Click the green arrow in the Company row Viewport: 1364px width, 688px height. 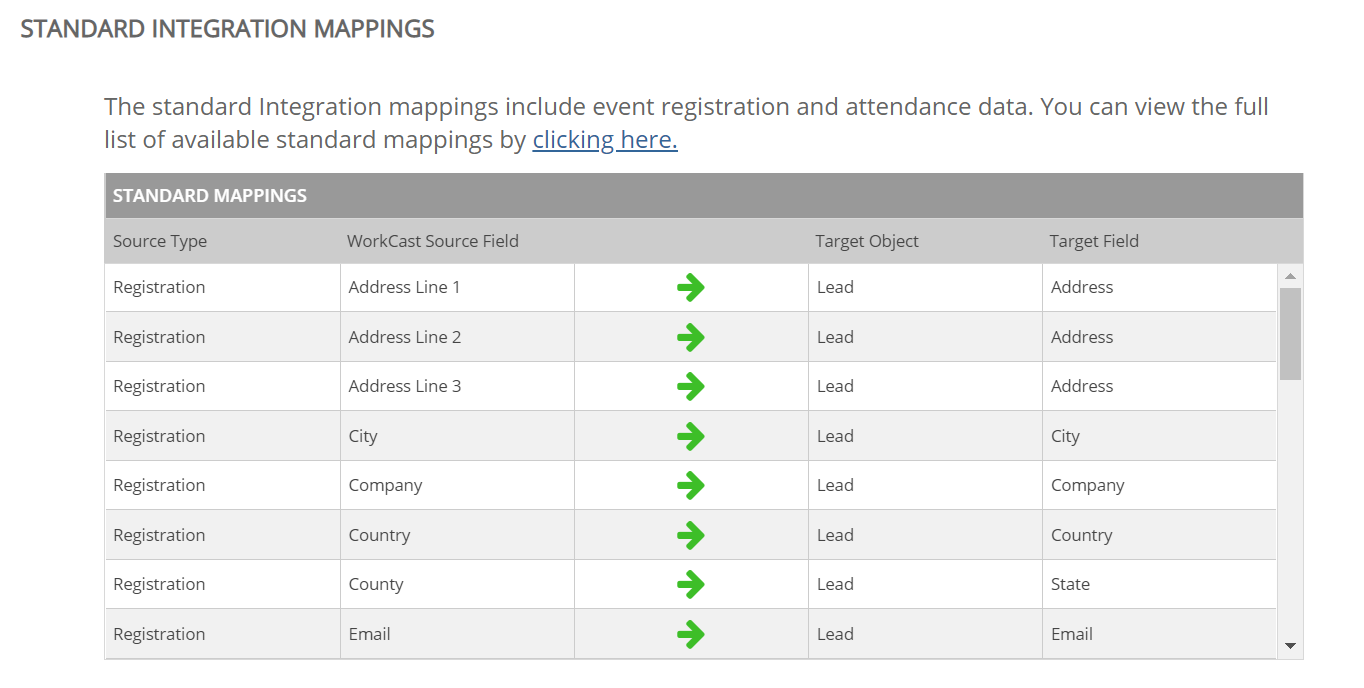(x=691, y=485)
